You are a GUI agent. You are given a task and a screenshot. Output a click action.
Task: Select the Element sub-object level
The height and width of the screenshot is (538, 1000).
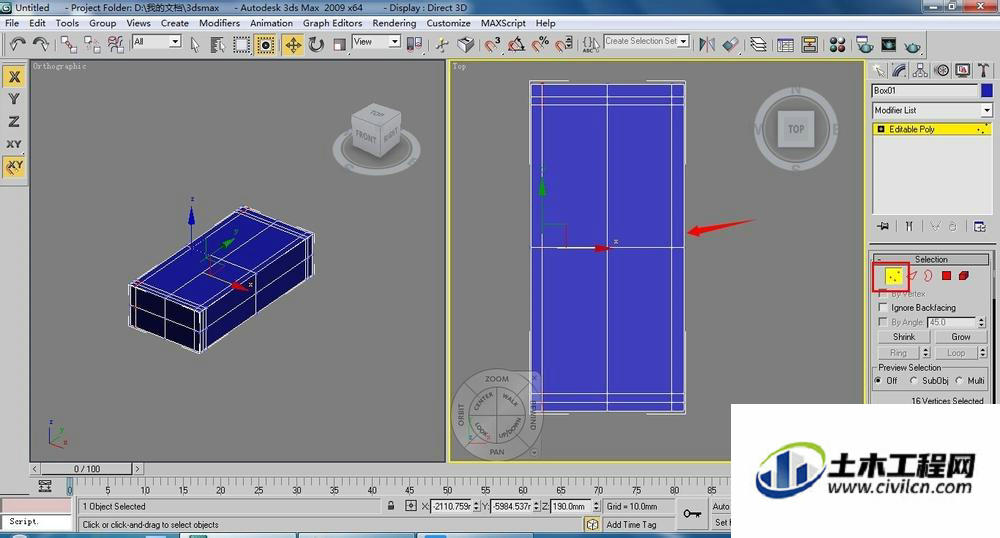pyautogui.click(x=964, y=275)
